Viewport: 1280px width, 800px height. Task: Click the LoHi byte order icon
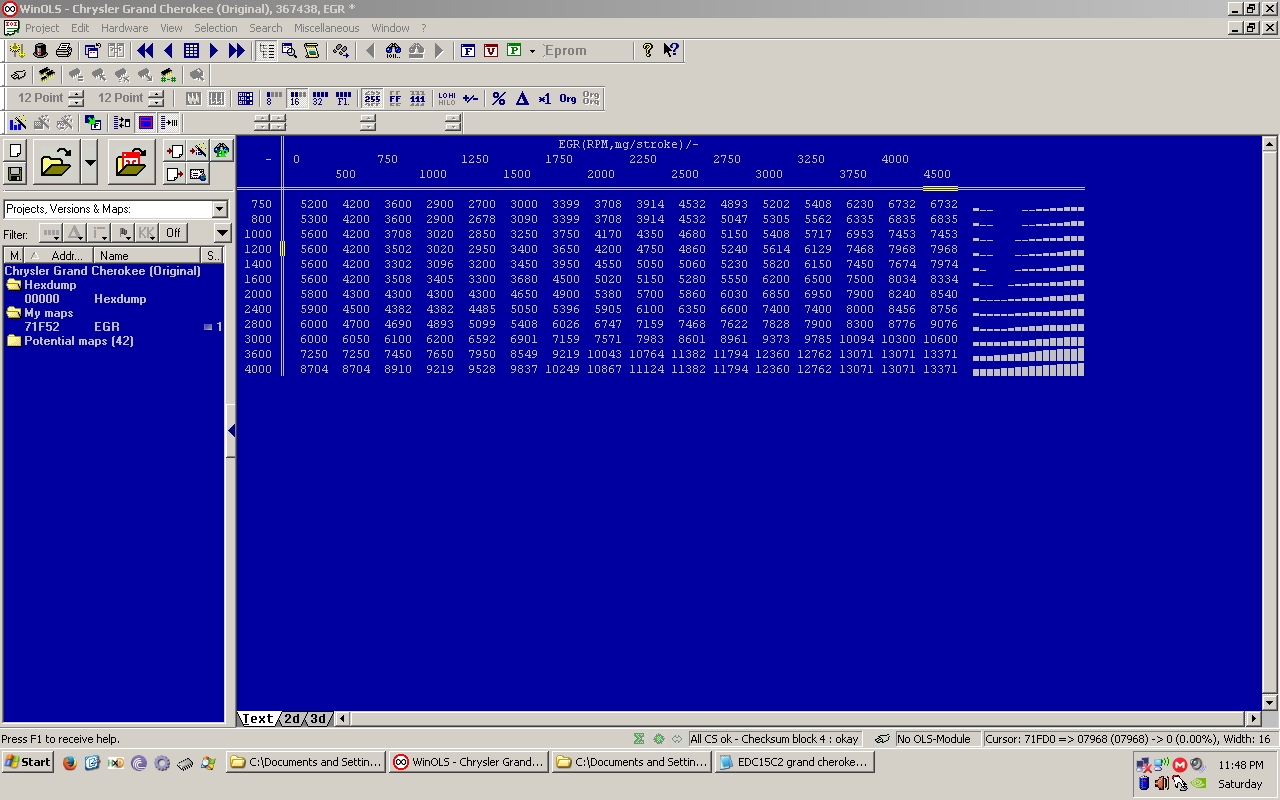[446, 98]
